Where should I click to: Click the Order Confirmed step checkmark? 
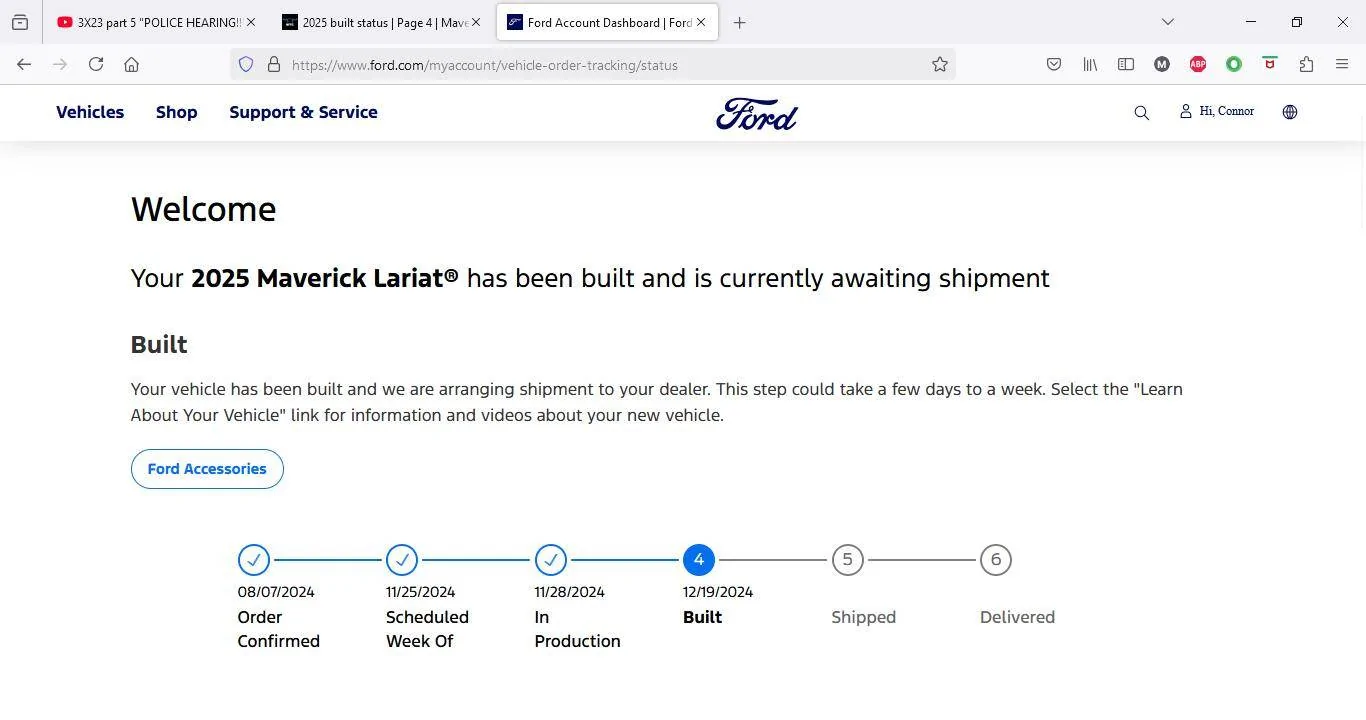tap(254, 560)
